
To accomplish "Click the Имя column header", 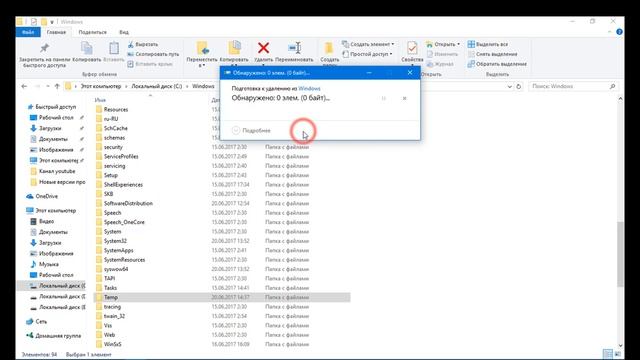I will 100,100.
